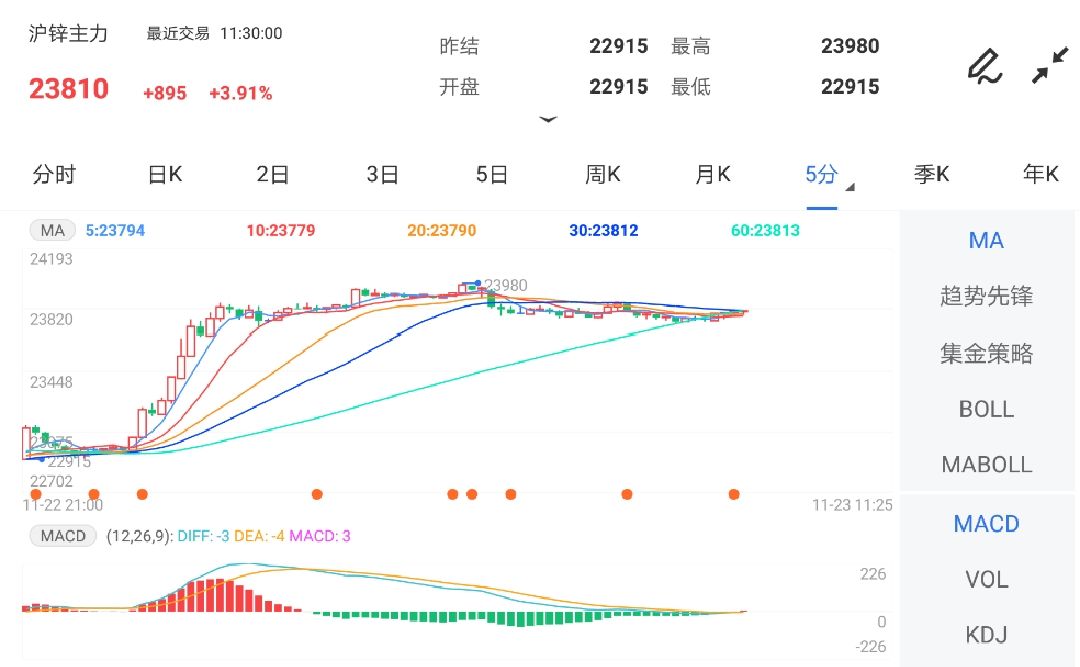
Task: Open the 周K chart tab
Action: [603, 174]
